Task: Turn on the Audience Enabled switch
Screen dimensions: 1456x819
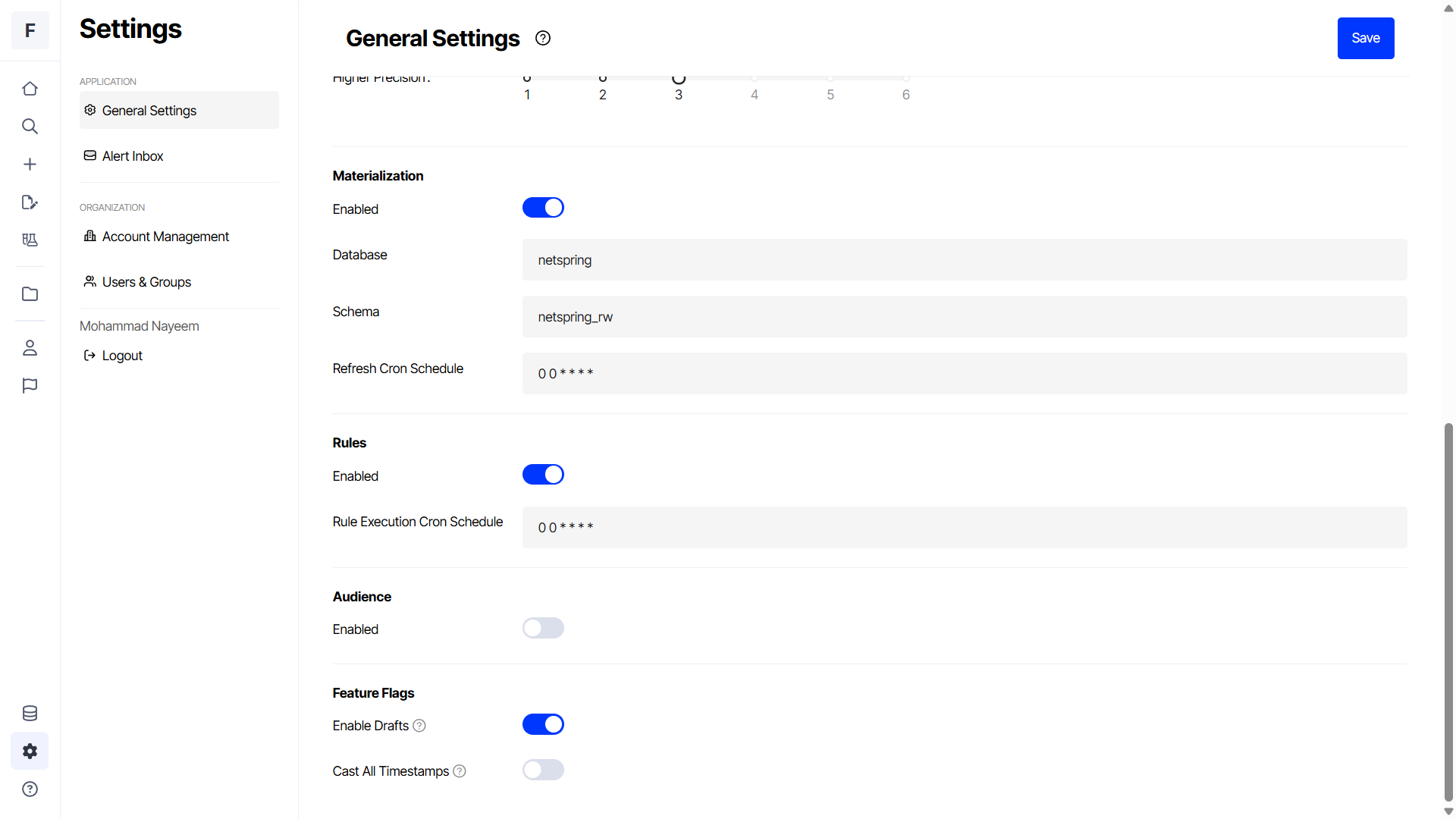Action: [543, 629]
